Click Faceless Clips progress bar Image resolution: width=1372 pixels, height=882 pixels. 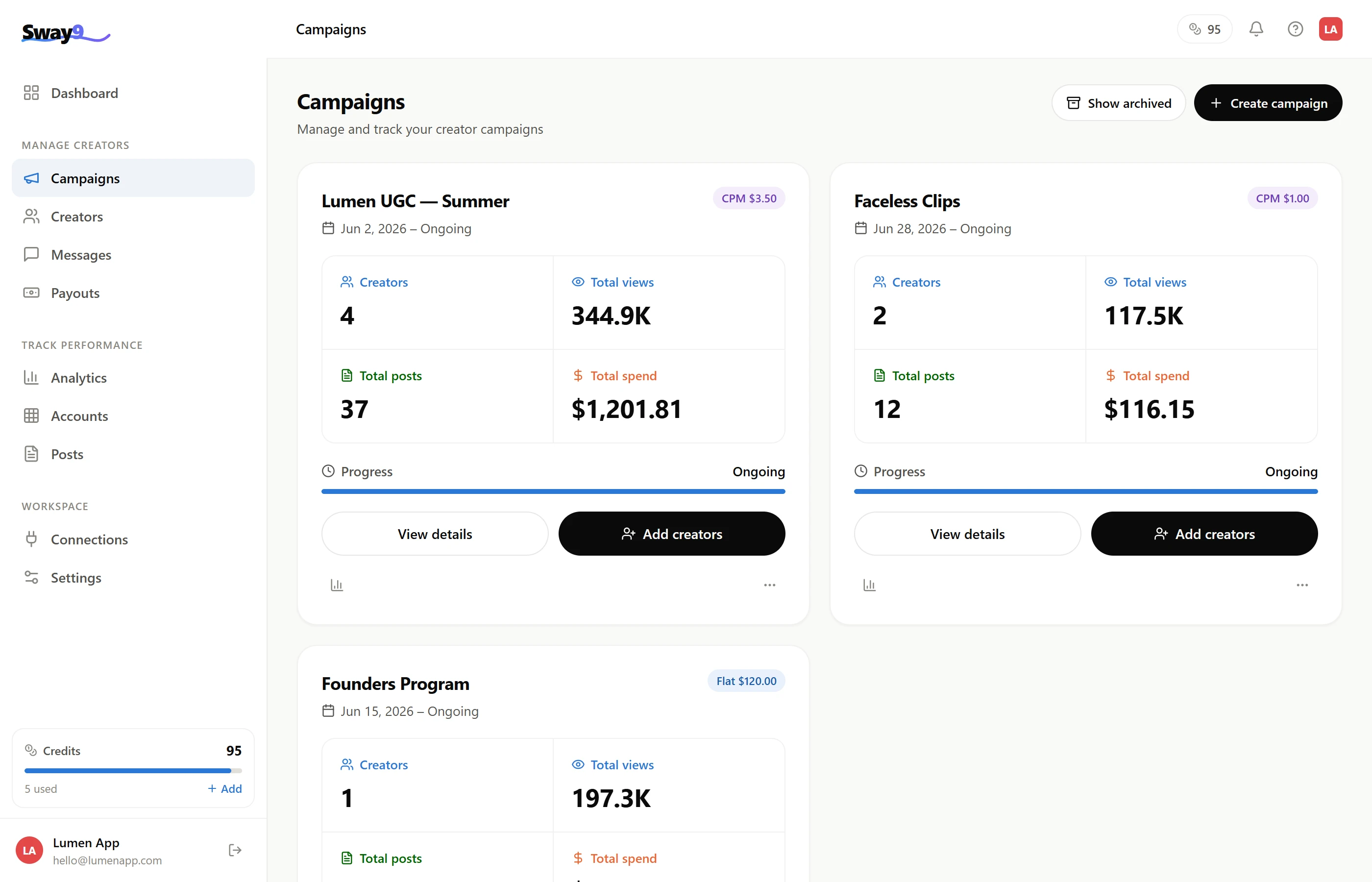[1086, 491]
